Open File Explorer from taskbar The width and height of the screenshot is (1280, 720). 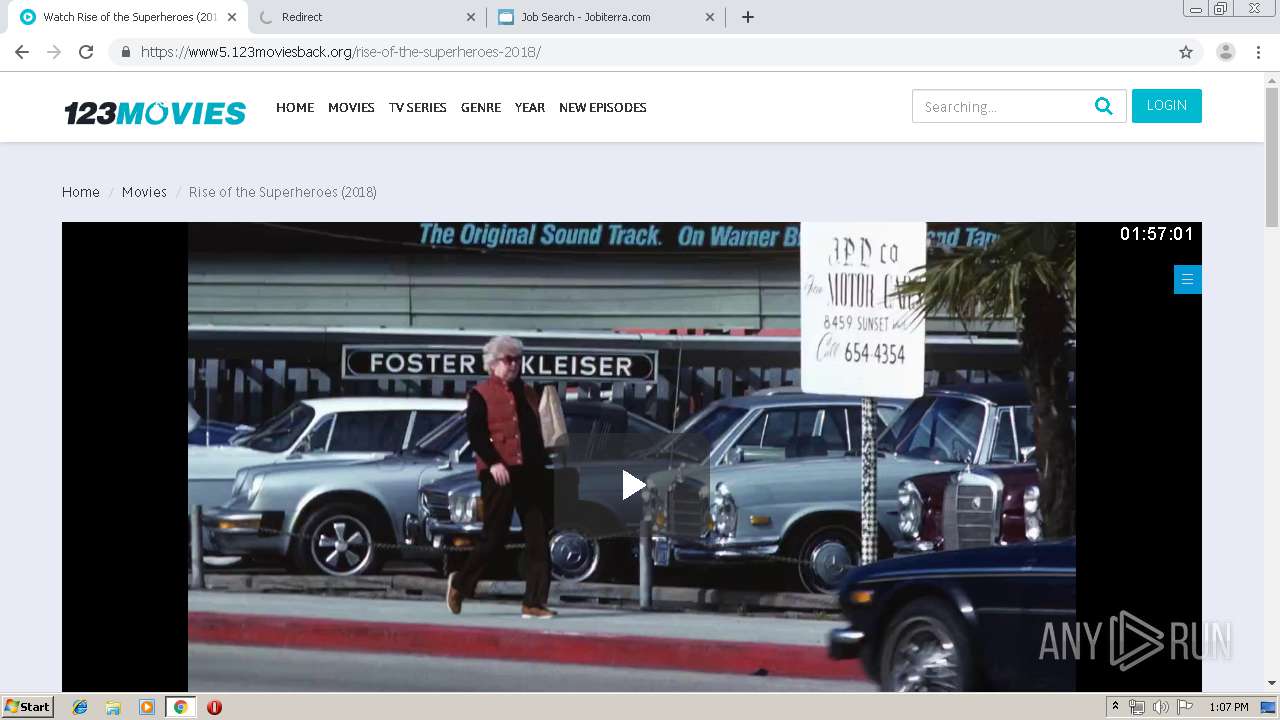(x=113, y=707)
